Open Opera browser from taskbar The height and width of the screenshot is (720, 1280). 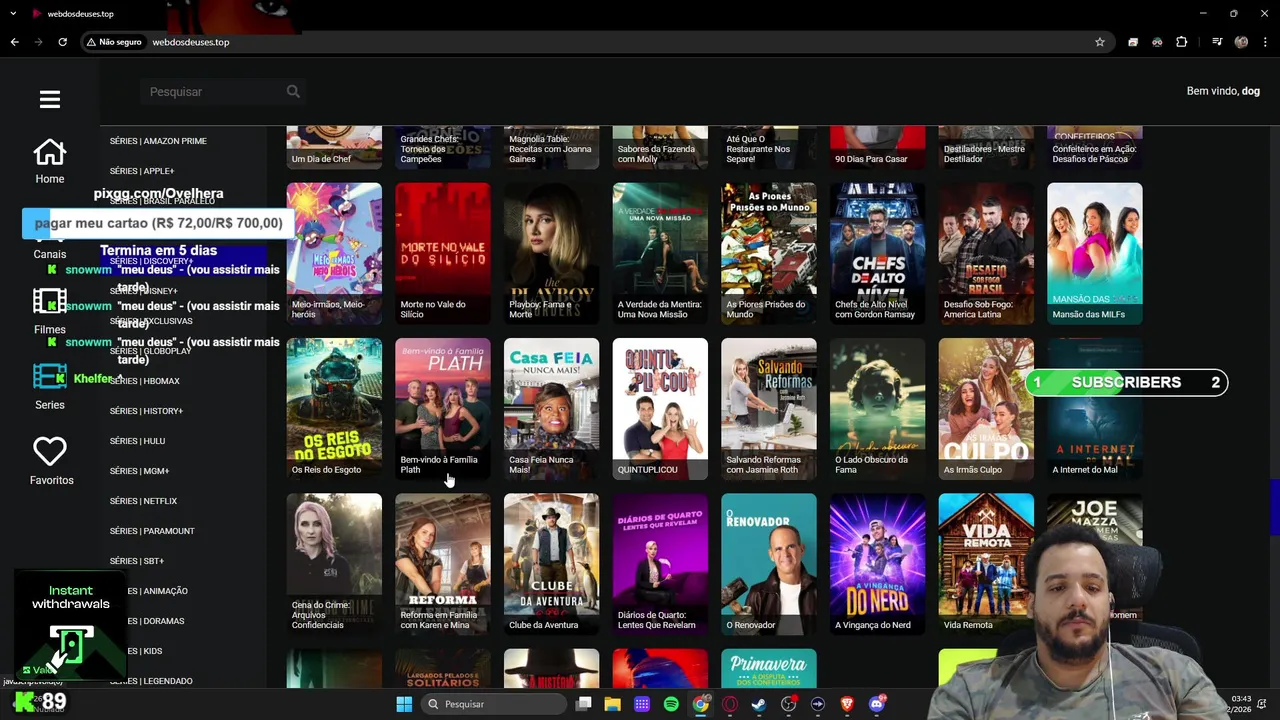[730, 704]
